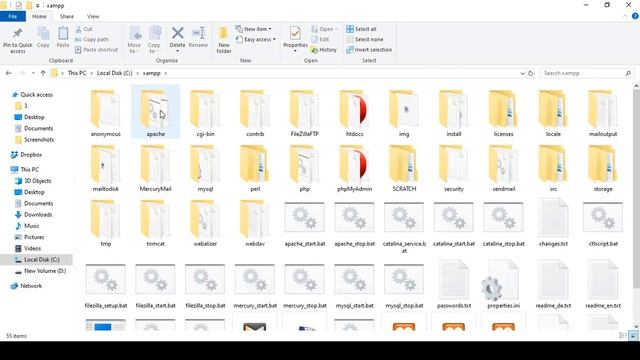Click the Rename ribbon icon
Viewport: 640px width, 360px height.
[x=198, y=33]
